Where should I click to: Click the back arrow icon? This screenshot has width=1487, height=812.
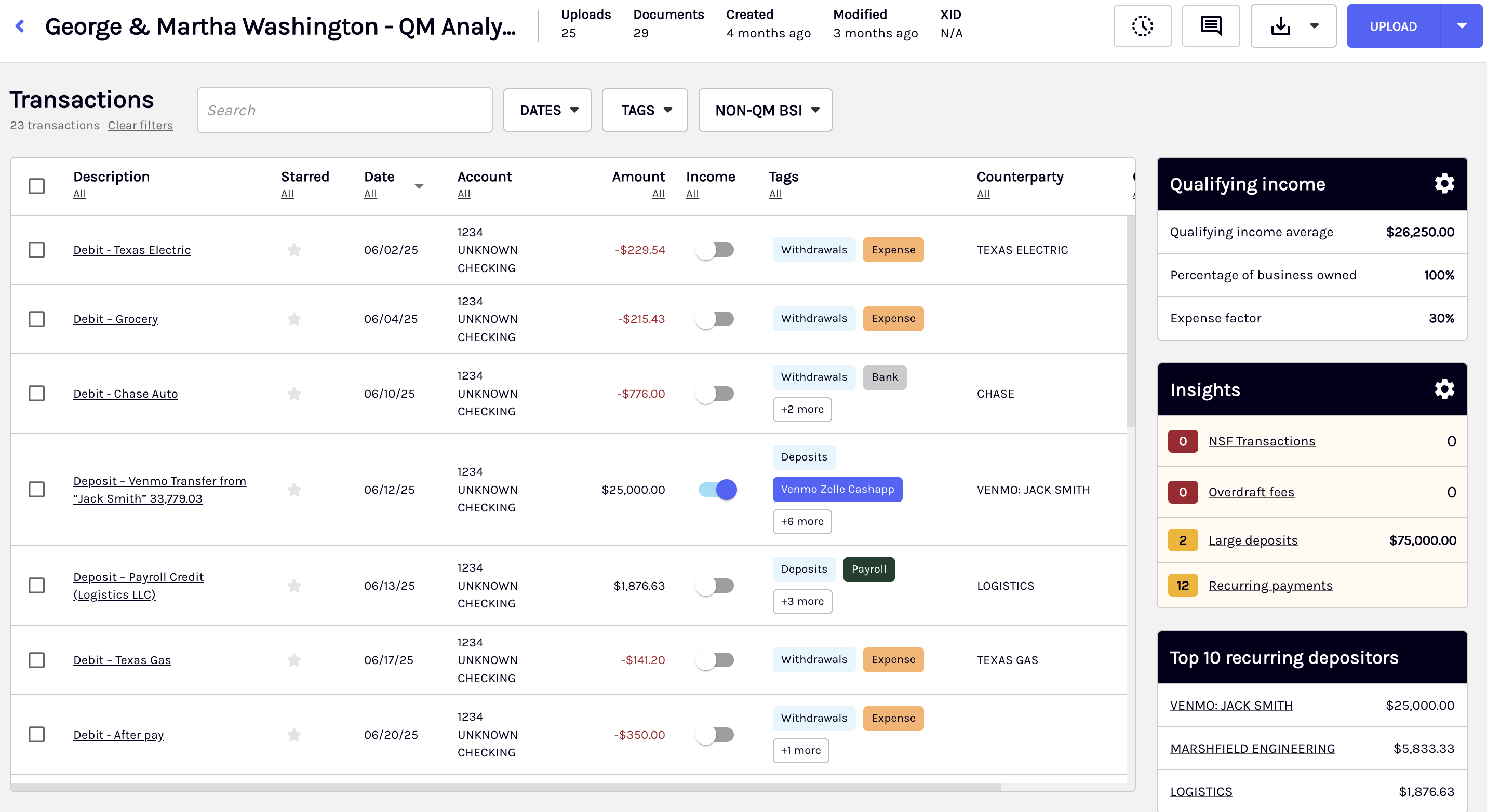[20, 26]
